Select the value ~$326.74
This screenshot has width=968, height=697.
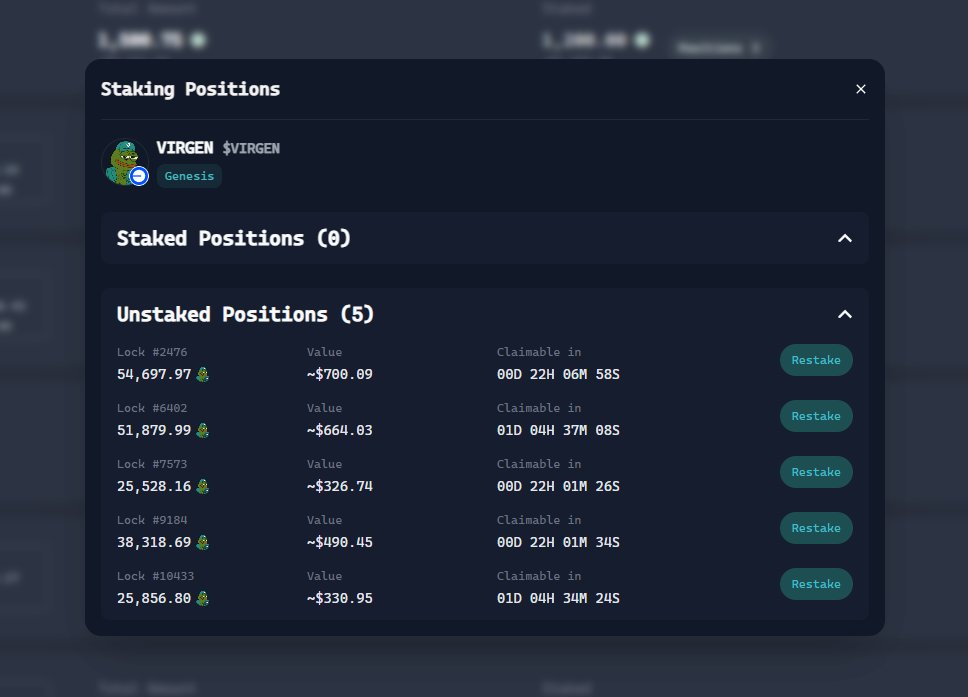pos(340,486)
